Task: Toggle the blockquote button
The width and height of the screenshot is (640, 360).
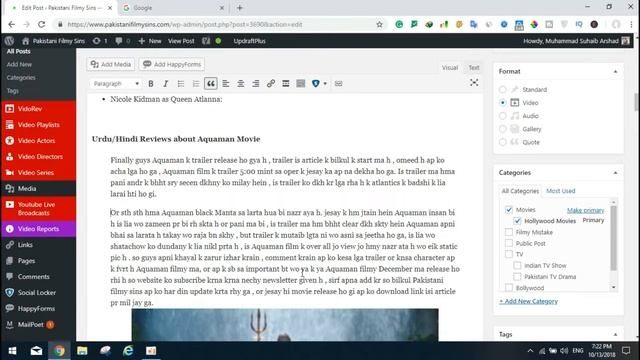Action: 211,84
